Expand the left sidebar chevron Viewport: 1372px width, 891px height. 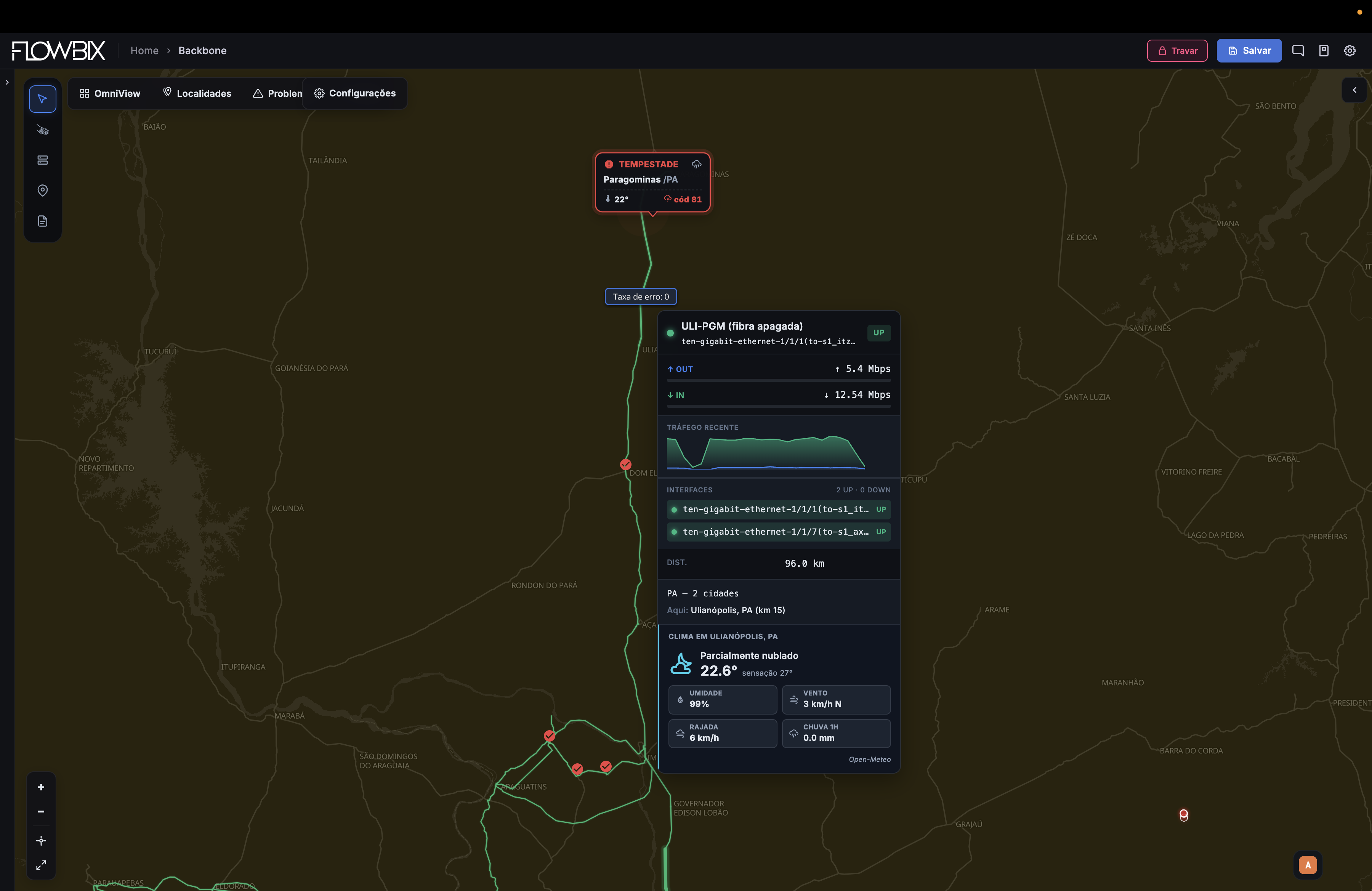(x=7, y=82)
